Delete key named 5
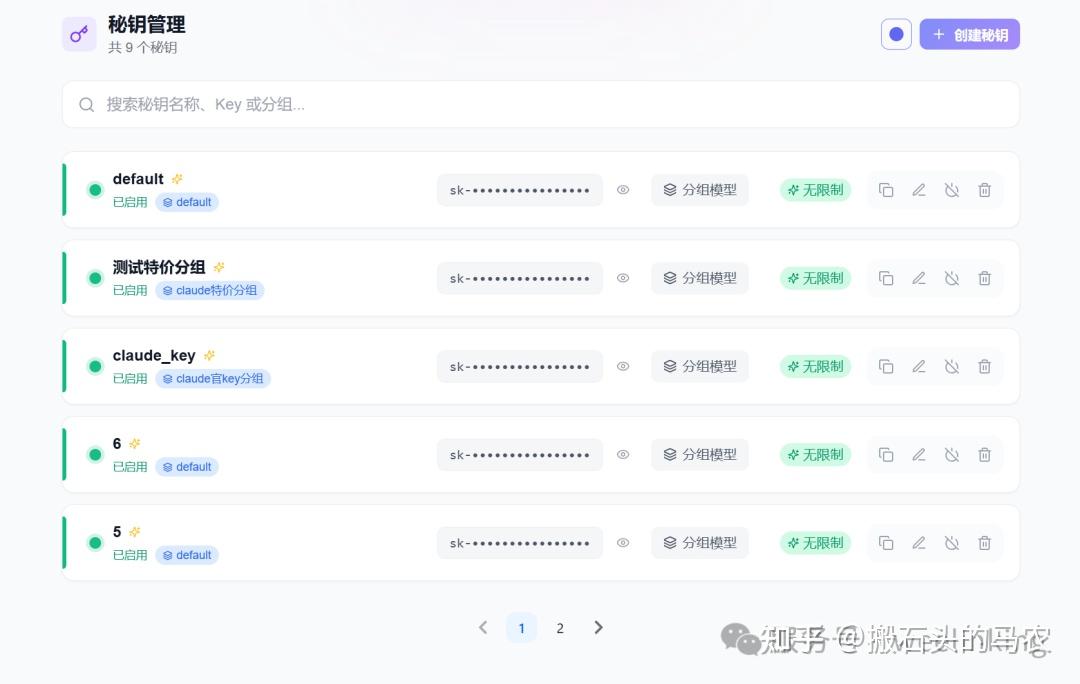This screenshot has width=1080, height=684. [984, 543]
